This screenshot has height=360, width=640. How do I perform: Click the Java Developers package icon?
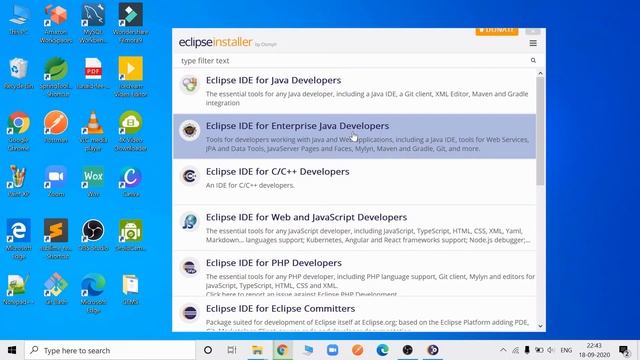tap(189, 84)
